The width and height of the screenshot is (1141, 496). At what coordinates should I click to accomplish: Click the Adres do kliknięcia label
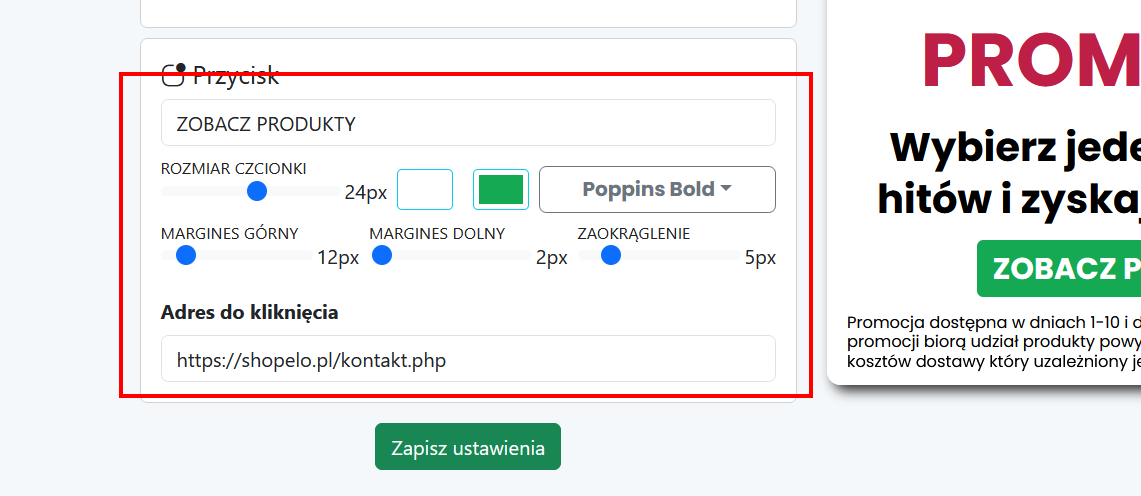[x=249, y=313]
